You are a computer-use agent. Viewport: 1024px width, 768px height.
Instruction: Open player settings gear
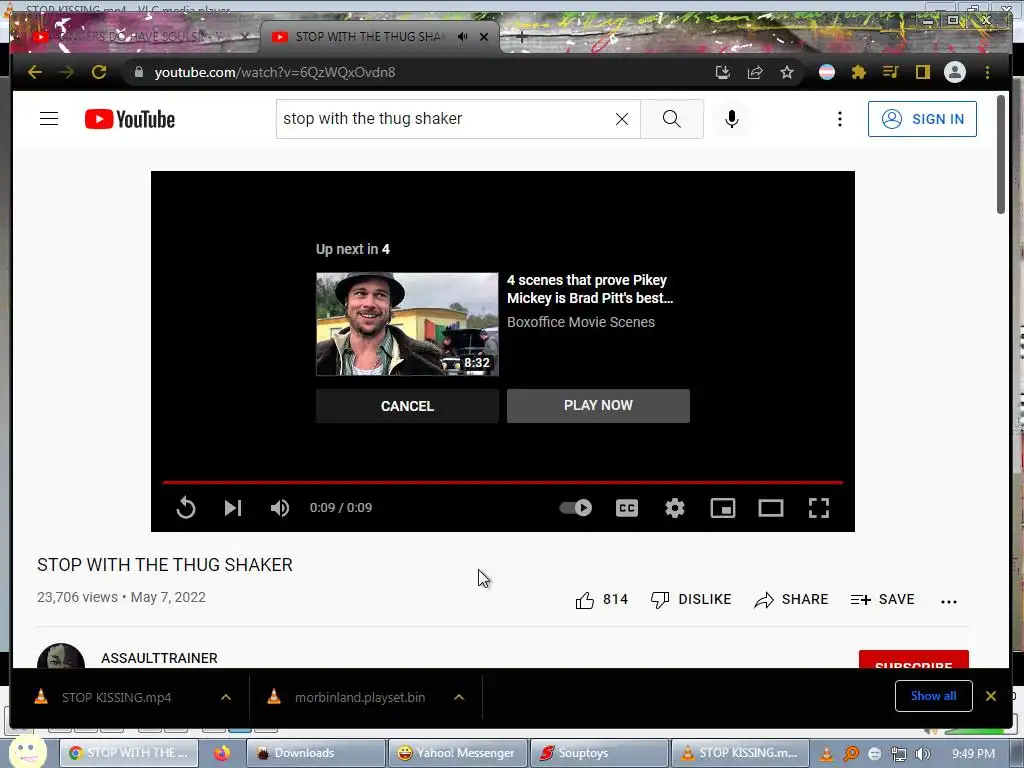tap(675, 508)
